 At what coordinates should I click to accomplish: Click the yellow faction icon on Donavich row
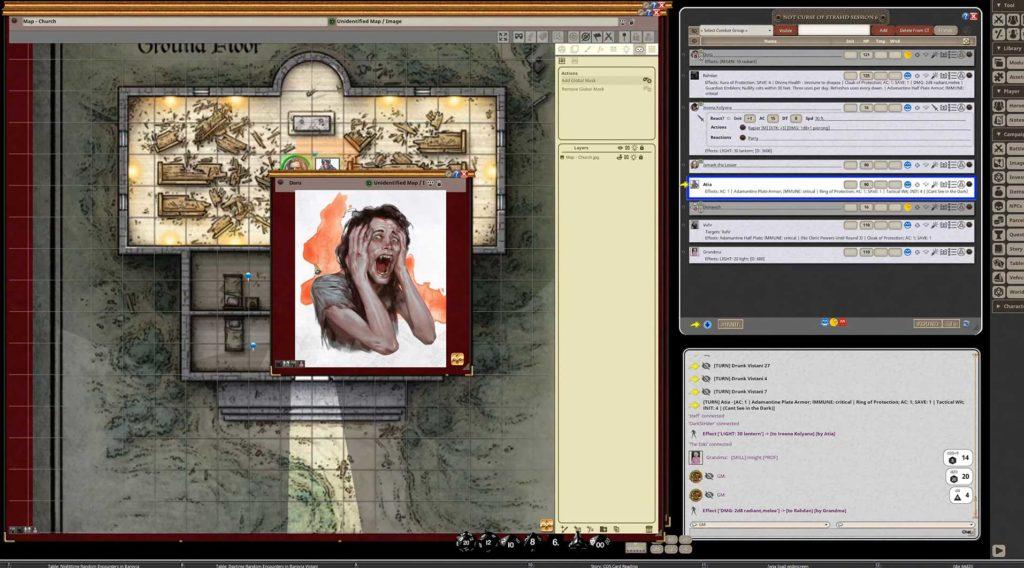(x=907, y=208)
